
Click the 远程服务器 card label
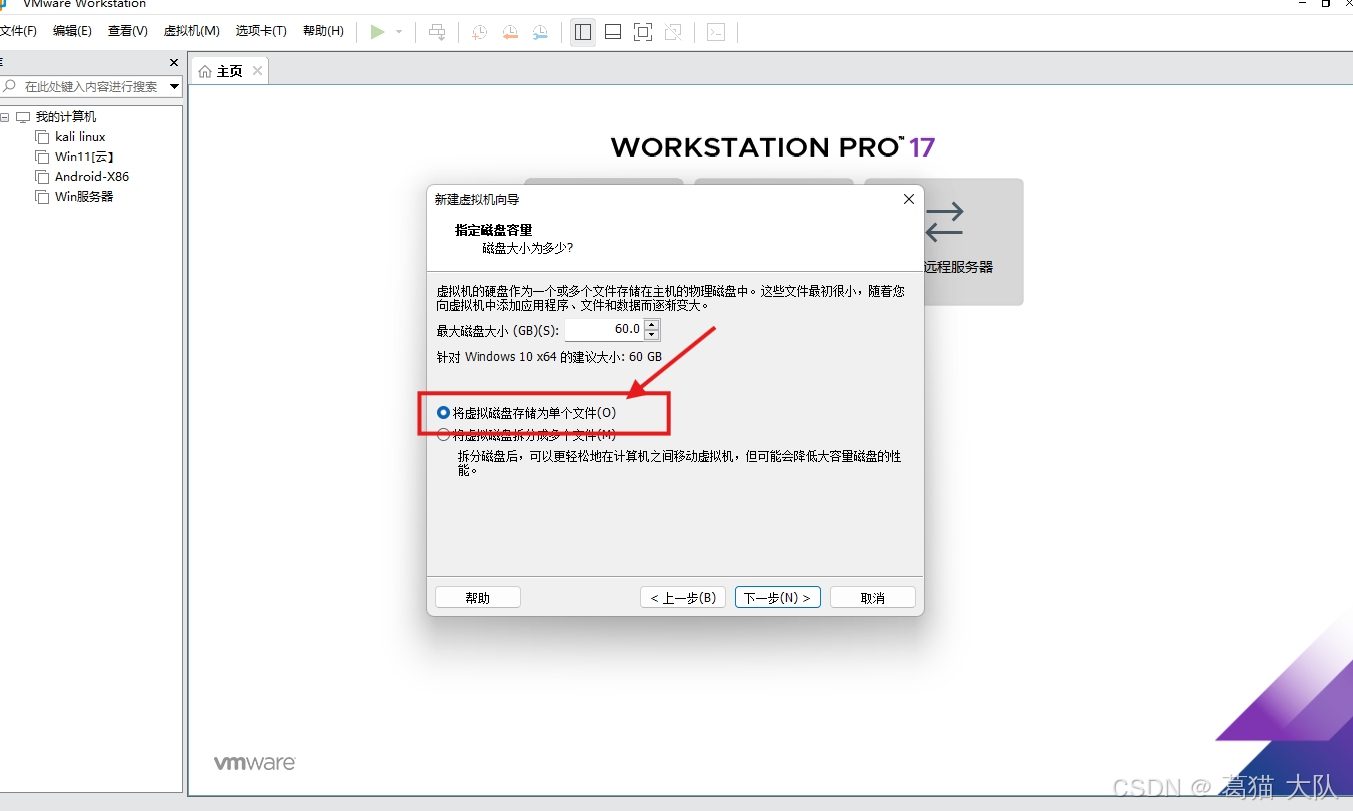click(958, 268)
